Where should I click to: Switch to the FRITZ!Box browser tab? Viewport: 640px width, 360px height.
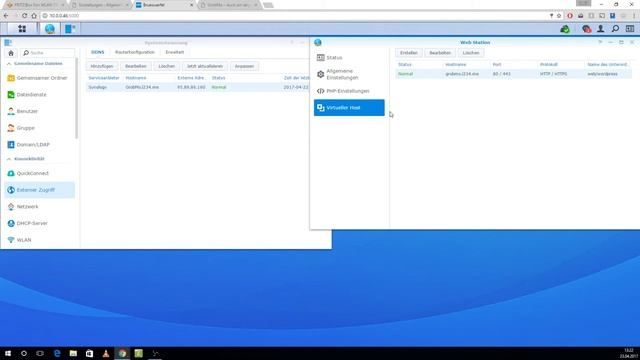[x=35, y=5]
